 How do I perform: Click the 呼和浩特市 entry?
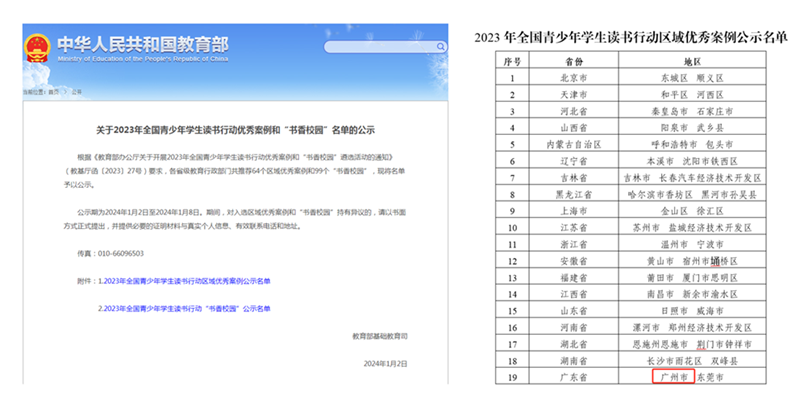point(674,144)
